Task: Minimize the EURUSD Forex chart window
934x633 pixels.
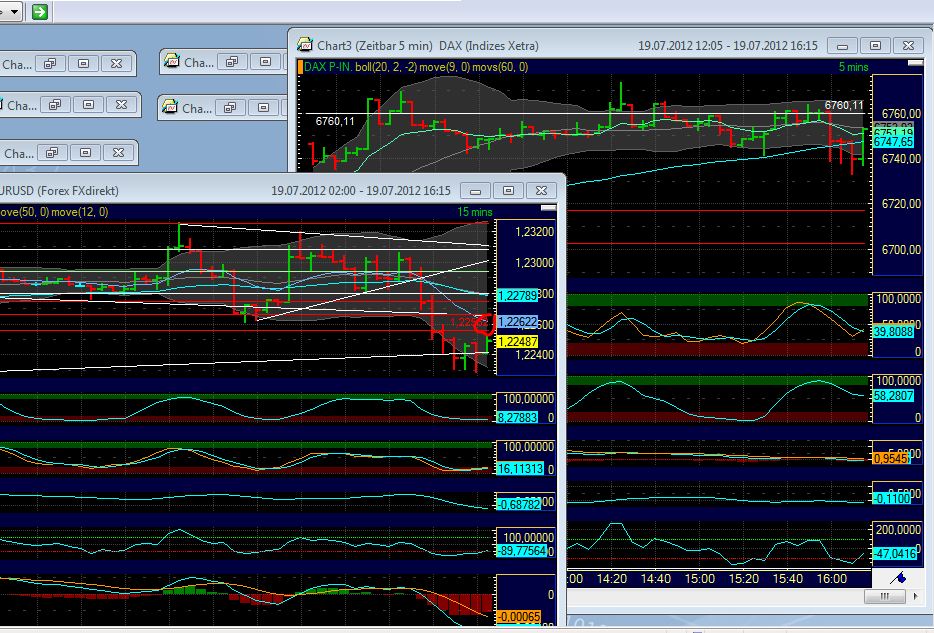Action: (475, 191)
